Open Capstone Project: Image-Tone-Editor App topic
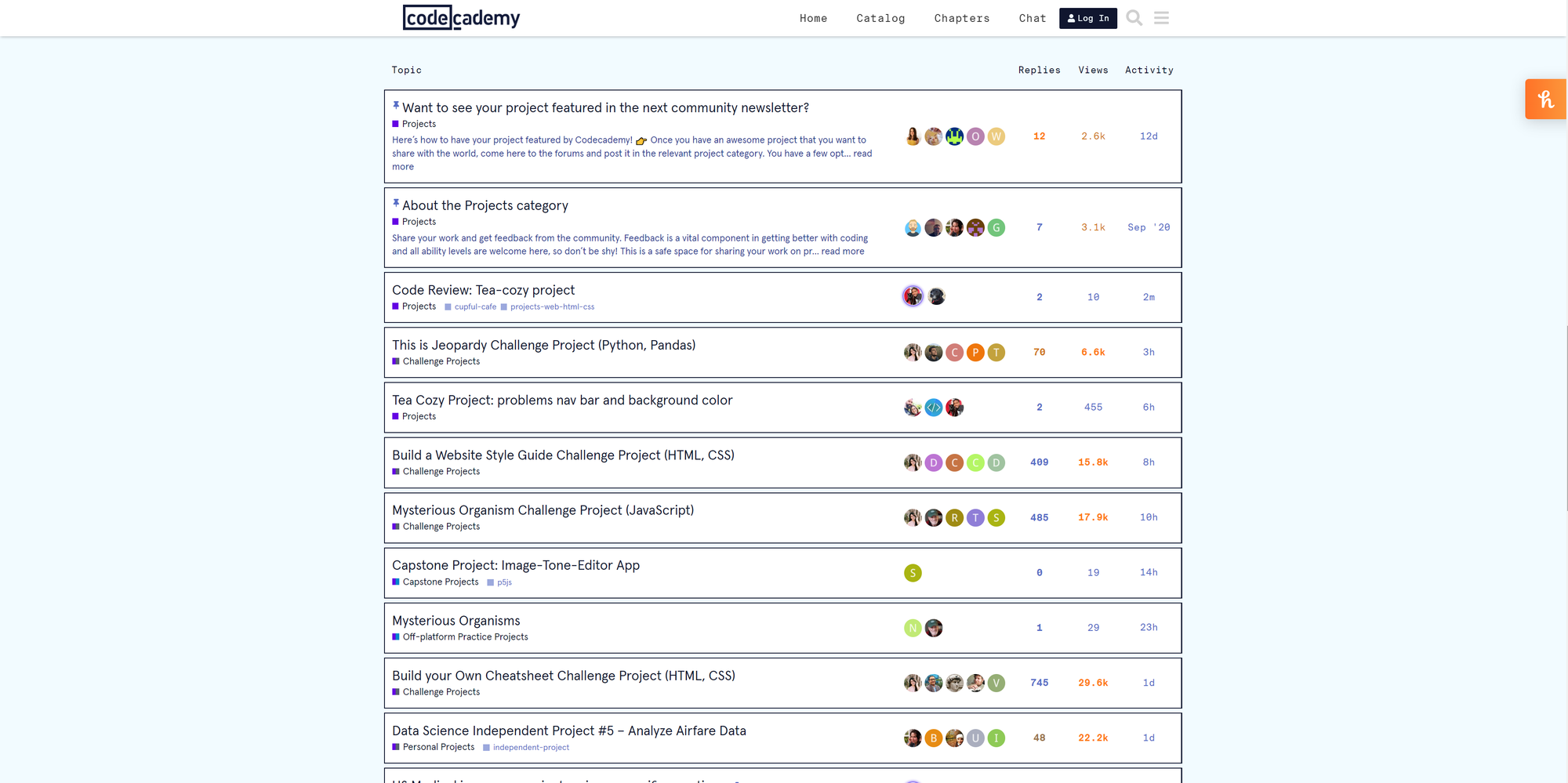The height and width of the screenshot is (783, 1568). click(x=516, y=565)
